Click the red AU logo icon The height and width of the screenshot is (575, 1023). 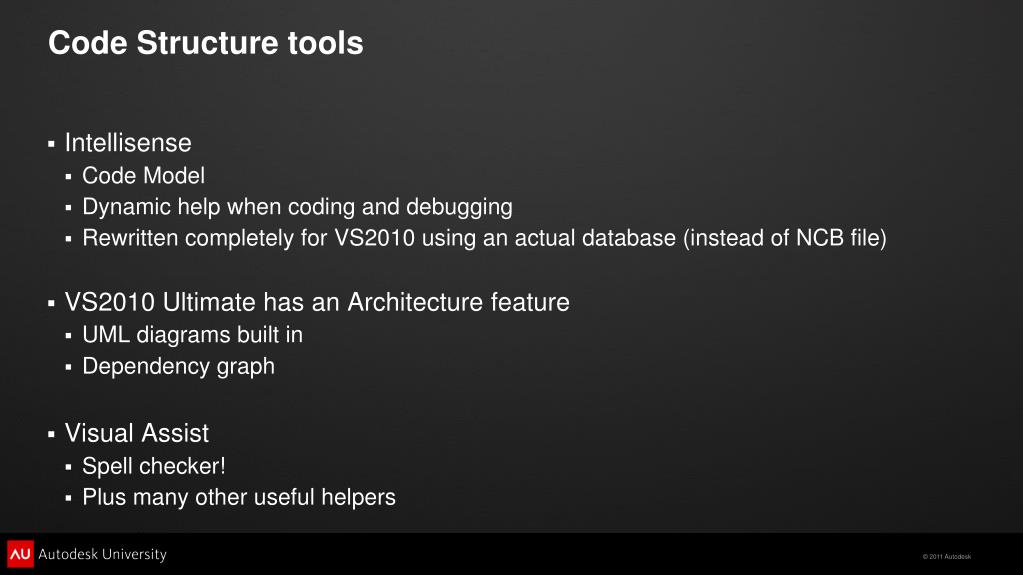click(x=20, y=553)
